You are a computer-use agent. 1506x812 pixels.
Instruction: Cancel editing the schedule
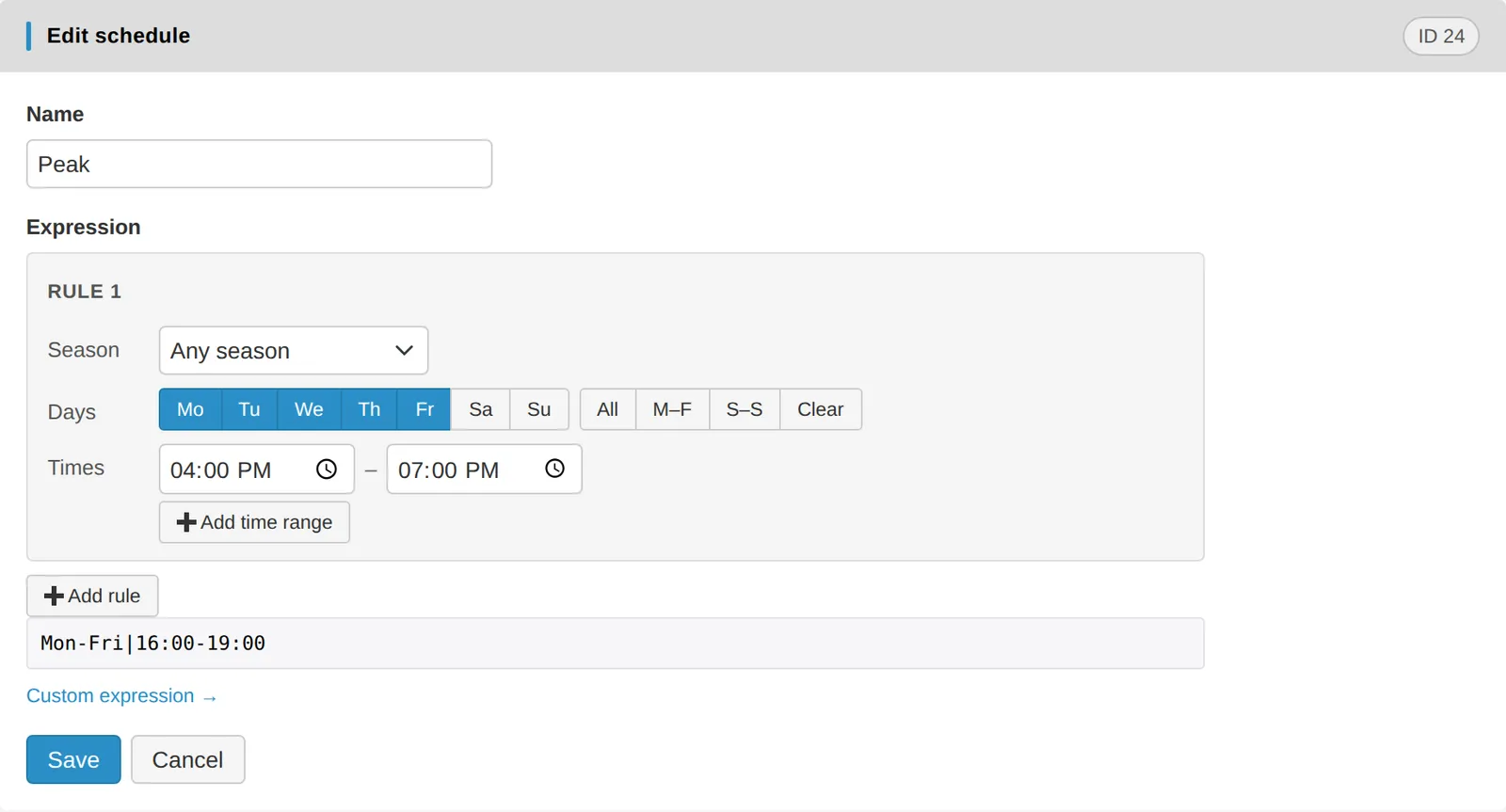188,759
